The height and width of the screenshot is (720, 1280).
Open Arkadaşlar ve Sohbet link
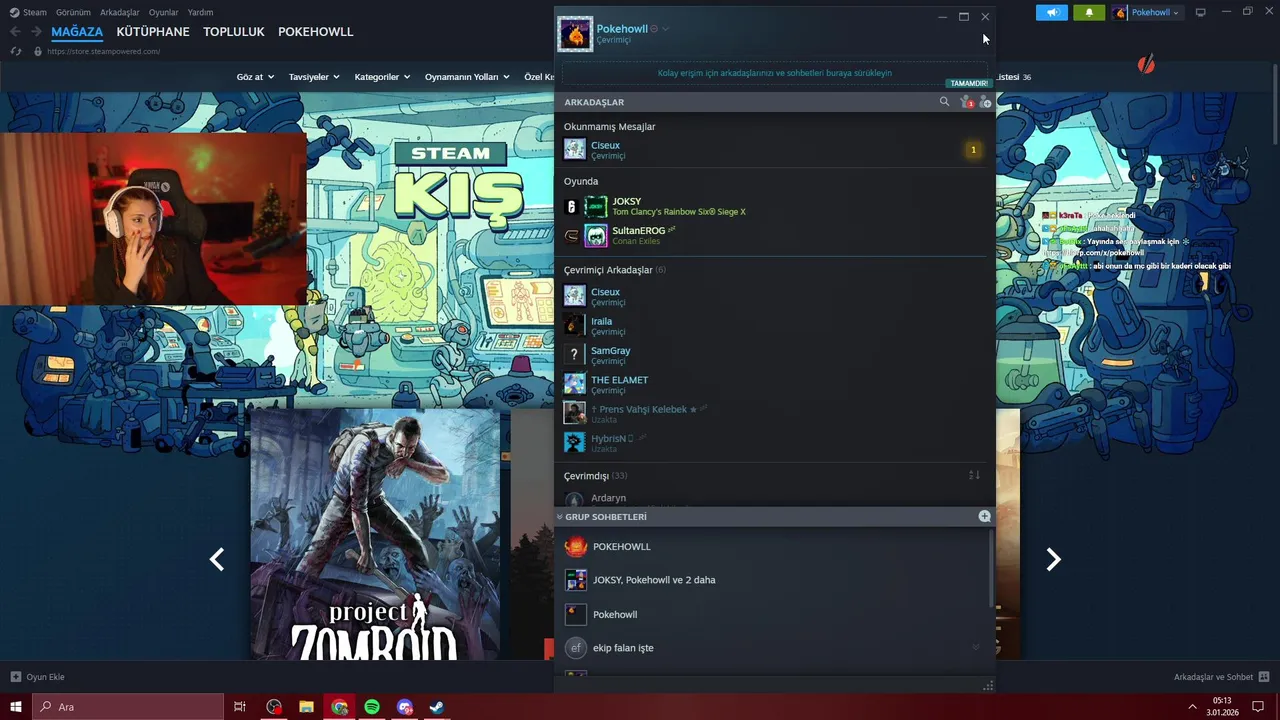pos(1213,677)
